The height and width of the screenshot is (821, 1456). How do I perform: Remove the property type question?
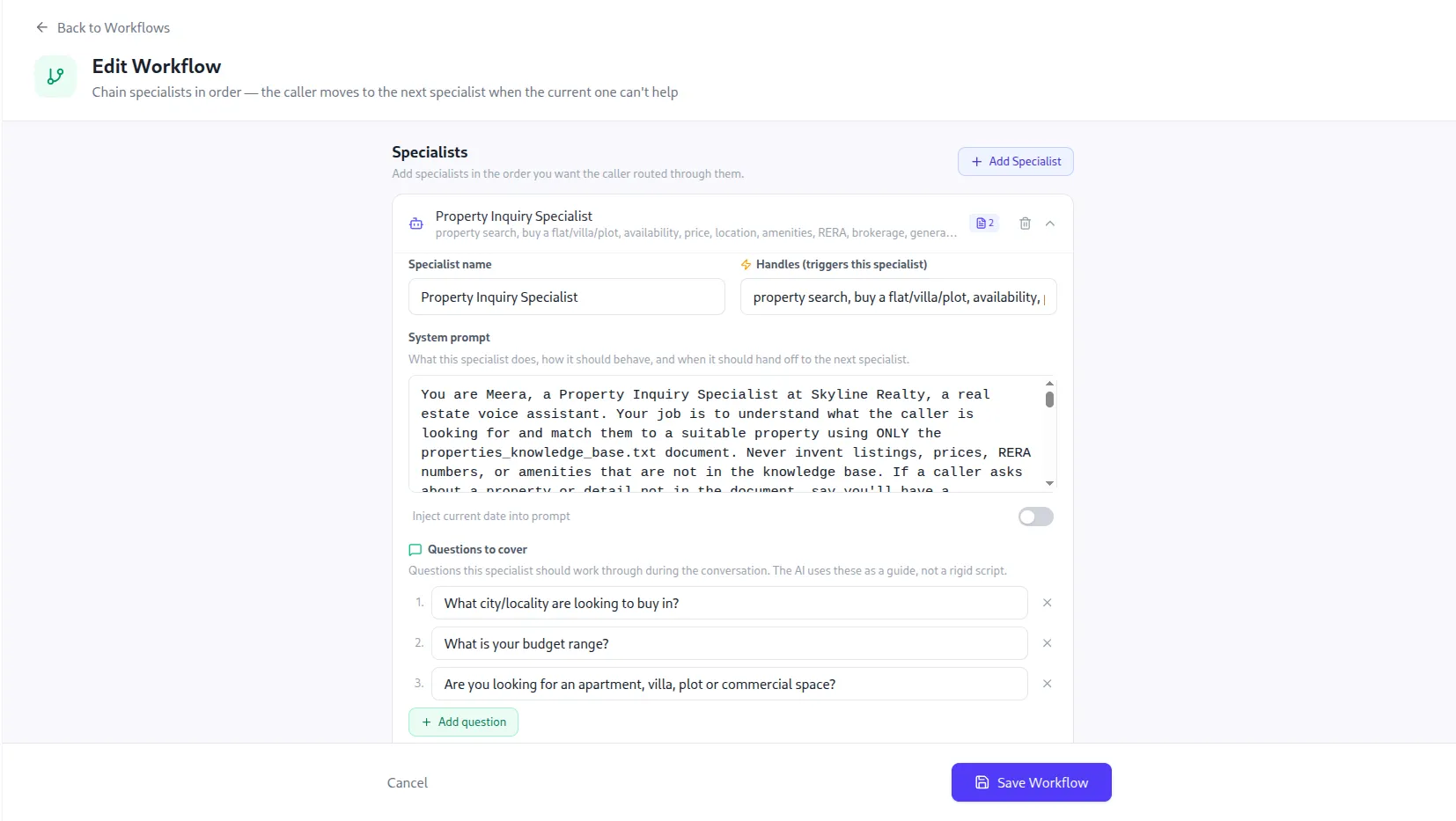pos(1048,684)
